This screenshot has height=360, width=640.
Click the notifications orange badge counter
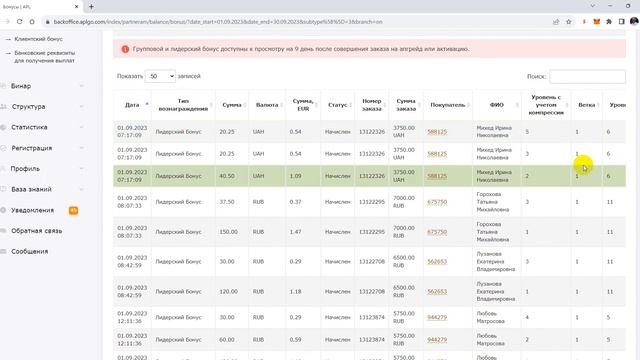73,210
